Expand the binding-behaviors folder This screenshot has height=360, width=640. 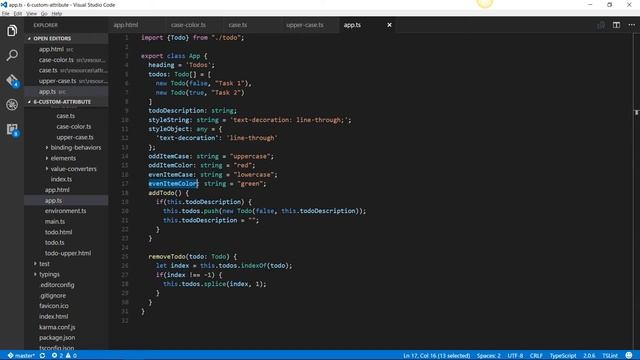(73, 147)
